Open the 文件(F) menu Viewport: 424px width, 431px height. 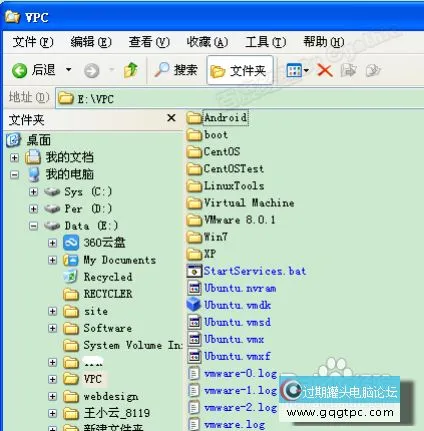(x=33, y=42)
